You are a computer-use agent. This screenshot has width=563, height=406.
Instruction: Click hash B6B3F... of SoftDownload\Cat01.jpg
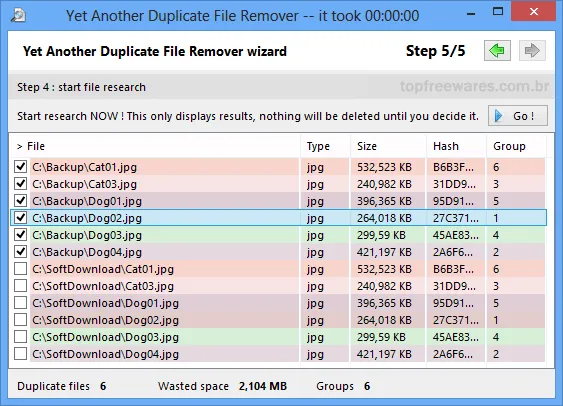click(x=453, y=269)
